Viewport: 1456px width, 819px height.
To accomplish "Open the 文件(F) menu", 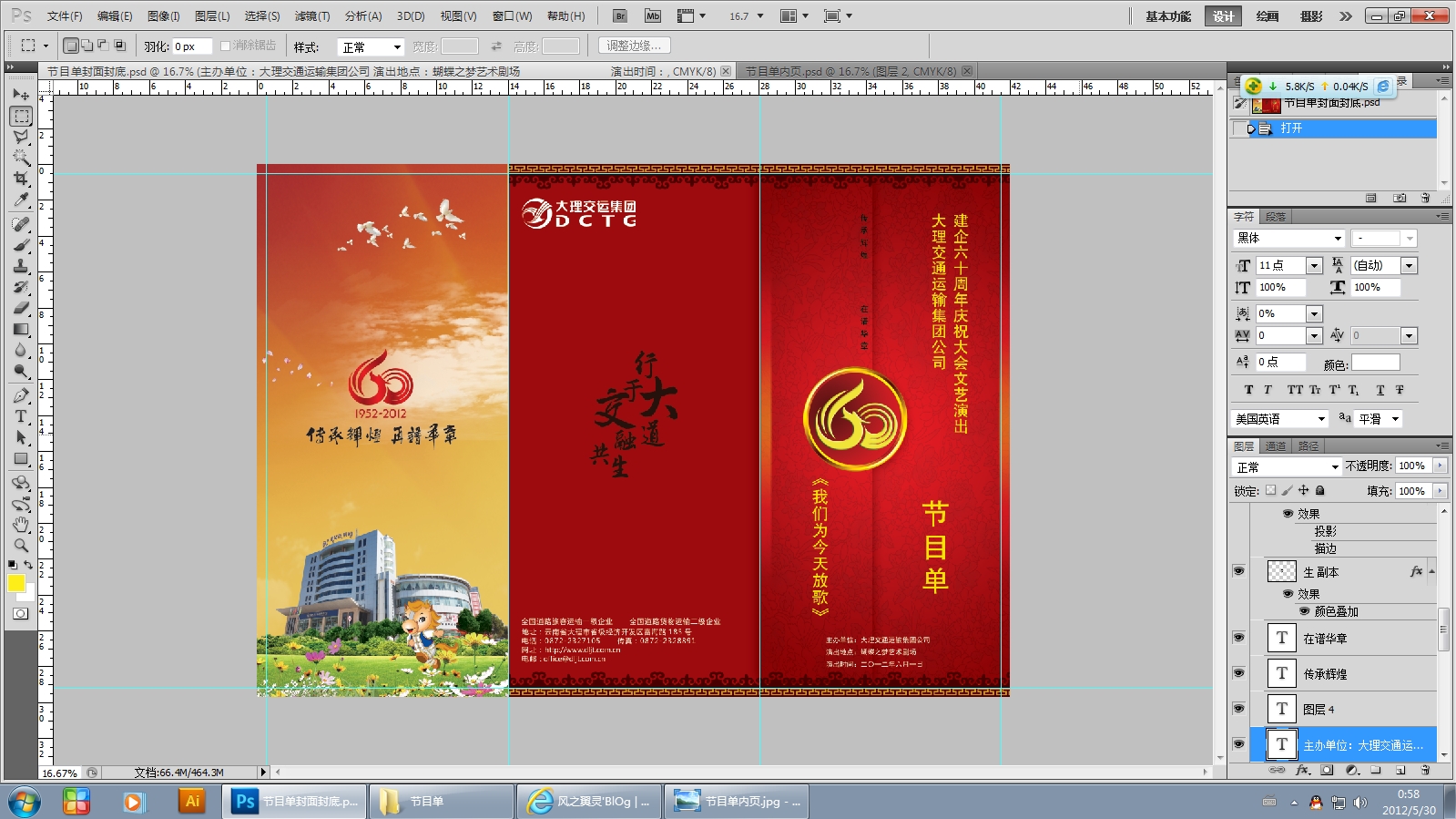I will [x=65, y=15].
